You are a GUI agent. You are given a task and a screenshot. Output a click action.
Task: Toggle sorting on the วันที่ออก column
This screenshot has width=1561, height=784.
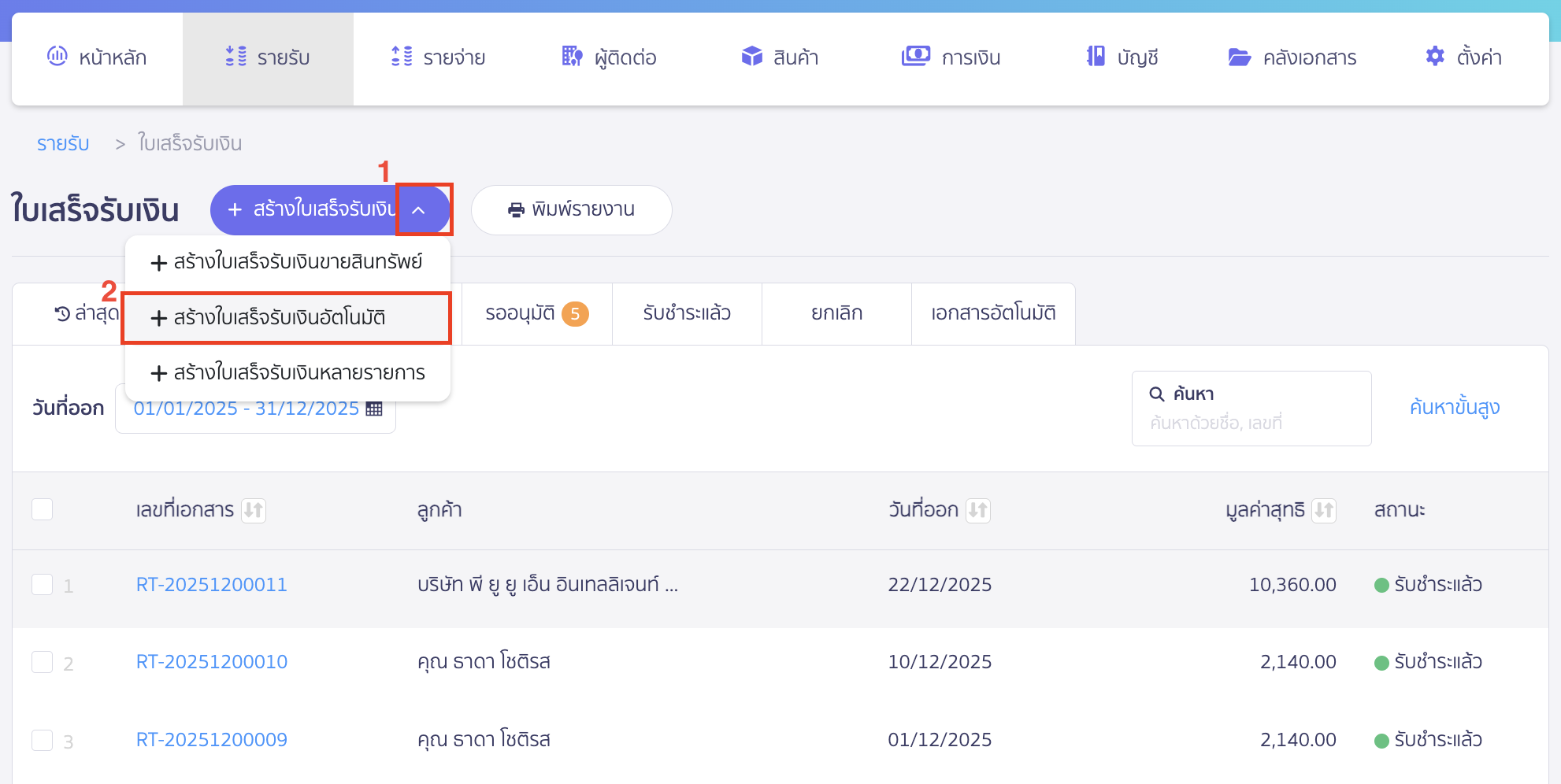tap(979, 510)
